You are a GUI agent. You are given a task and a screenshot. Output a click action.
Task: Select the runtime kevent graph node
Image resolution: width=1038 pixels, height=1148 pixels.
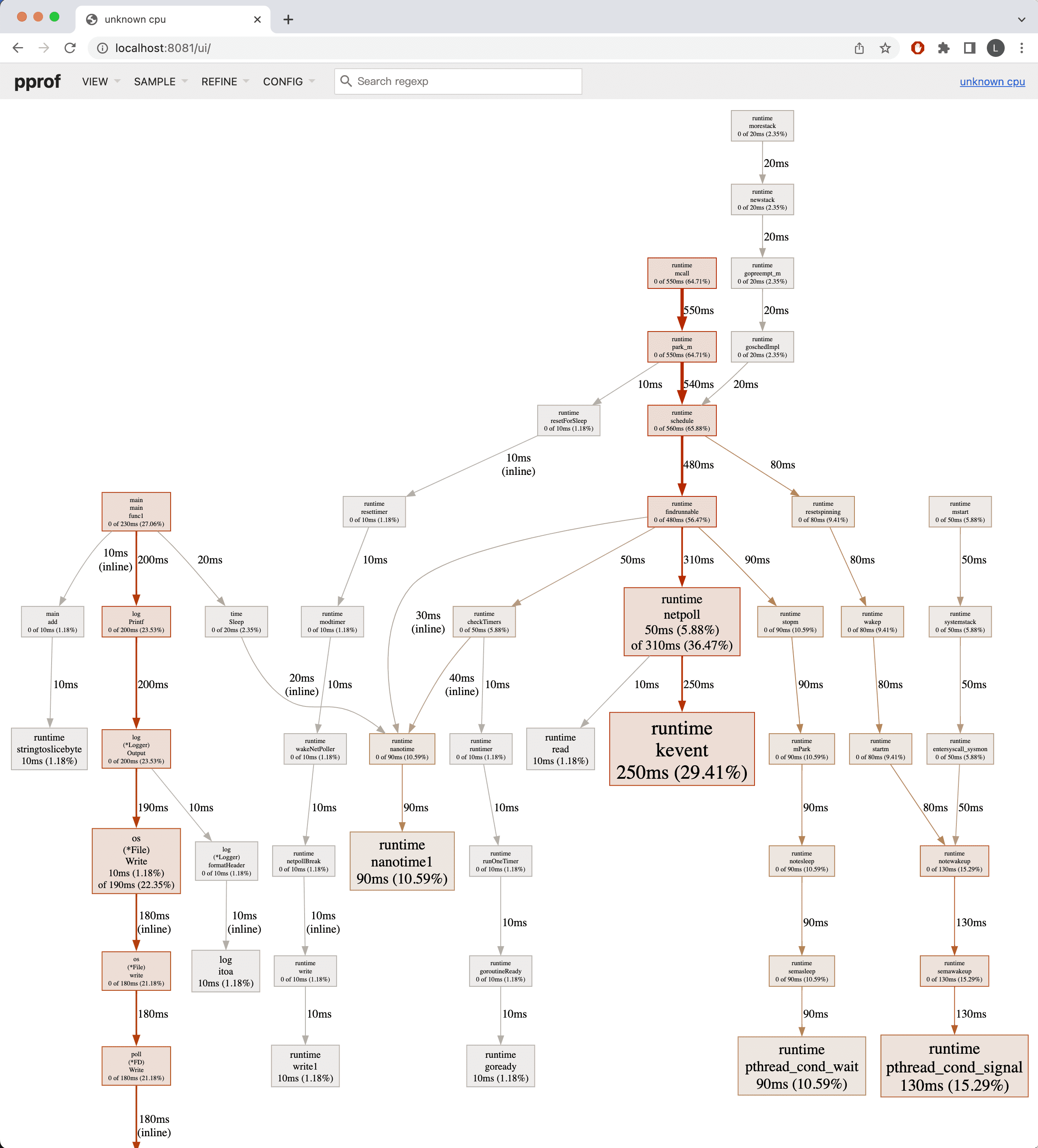(x=681, y=749)
